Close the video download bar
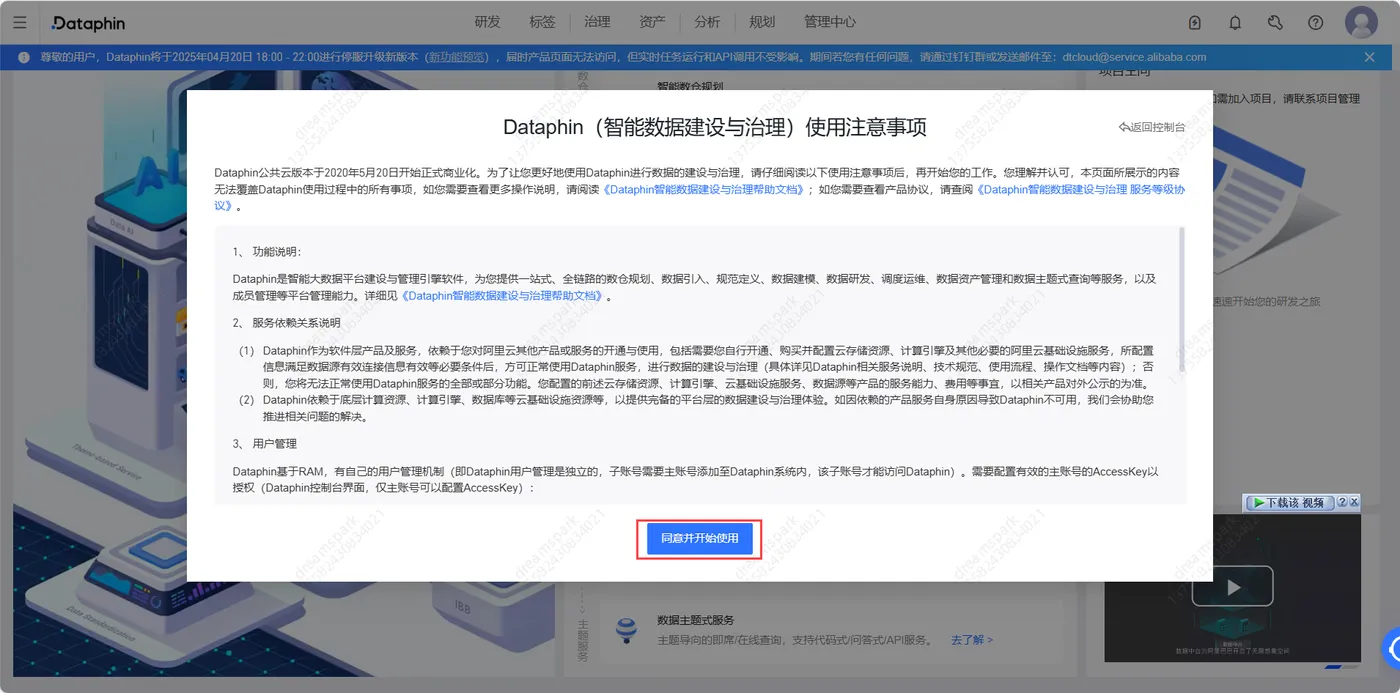Screen dimensions: 1400x693 click(x=1354, y=502)
